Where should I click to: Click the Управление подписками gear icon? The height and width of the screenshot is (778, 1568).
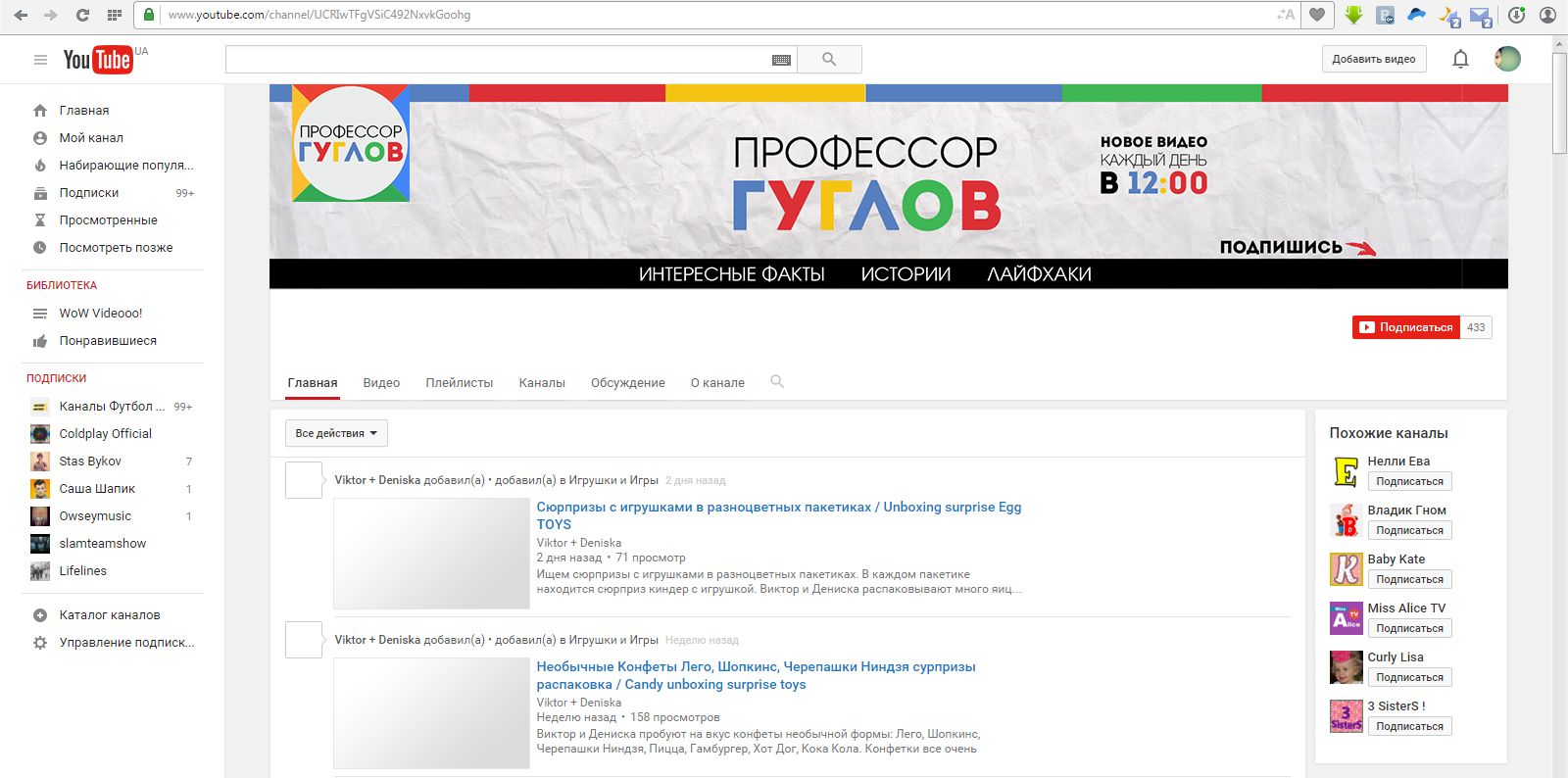click(40, 643)
